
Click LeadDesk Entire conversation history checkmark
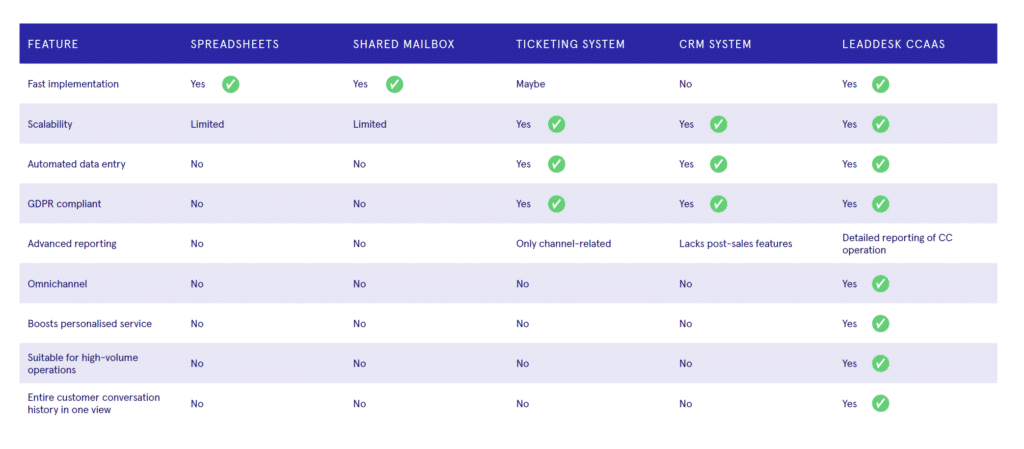(880, 403)
